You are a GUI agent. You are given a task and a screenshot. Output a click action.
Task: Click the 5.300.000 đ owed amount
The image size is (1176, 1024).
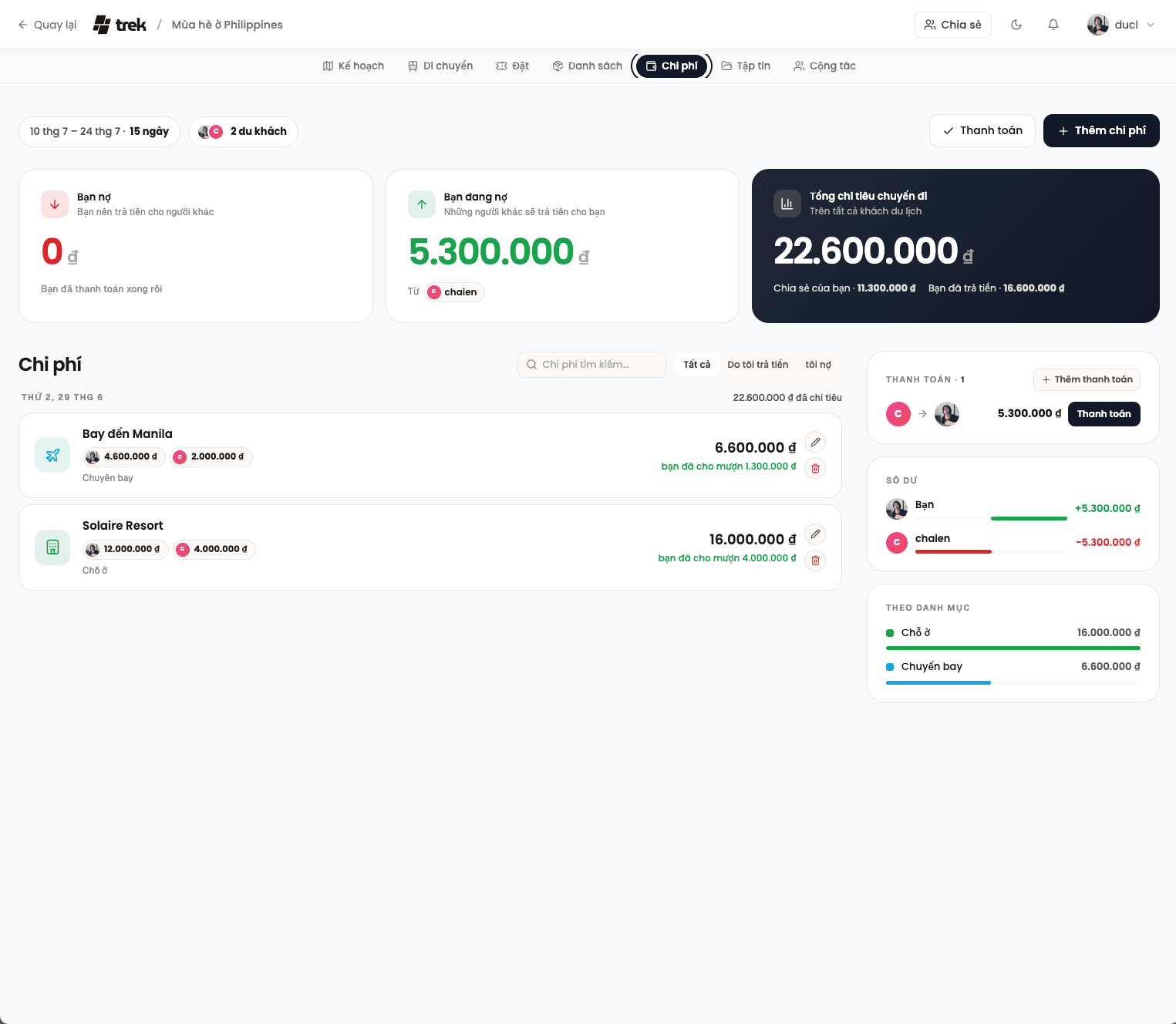(x=499, y=251)
